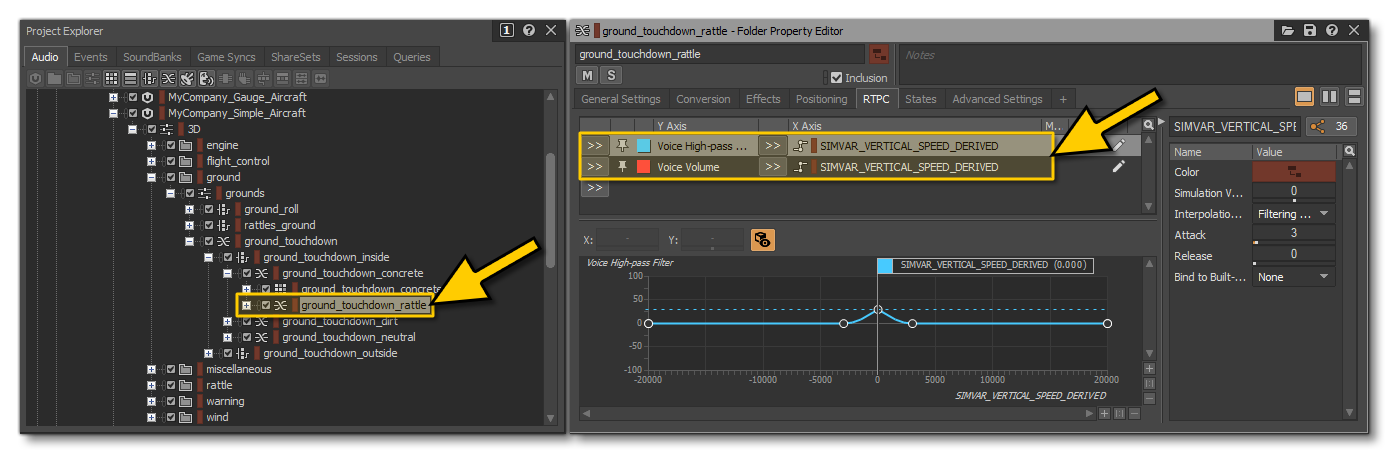
Task: Click the search icon above RTPC list
Action: point(1150,126)
